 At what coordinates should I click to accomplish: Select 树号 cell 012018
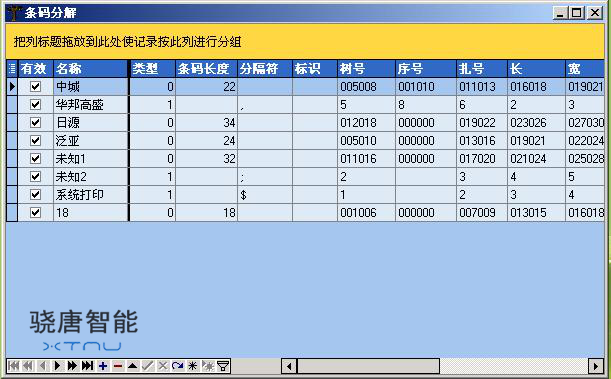click(x=366, y=122)
